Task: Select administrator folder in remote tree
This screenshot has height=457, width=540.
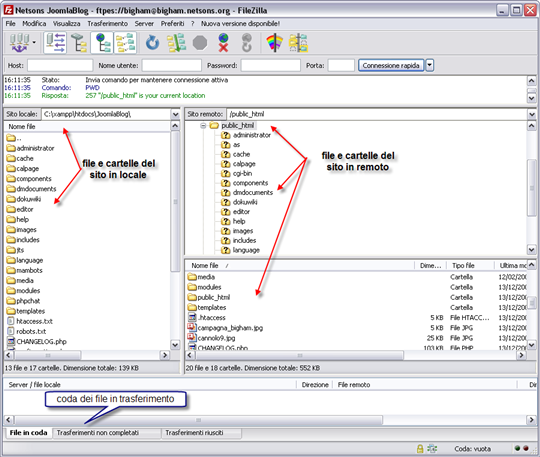Action: tap(252, 135)
